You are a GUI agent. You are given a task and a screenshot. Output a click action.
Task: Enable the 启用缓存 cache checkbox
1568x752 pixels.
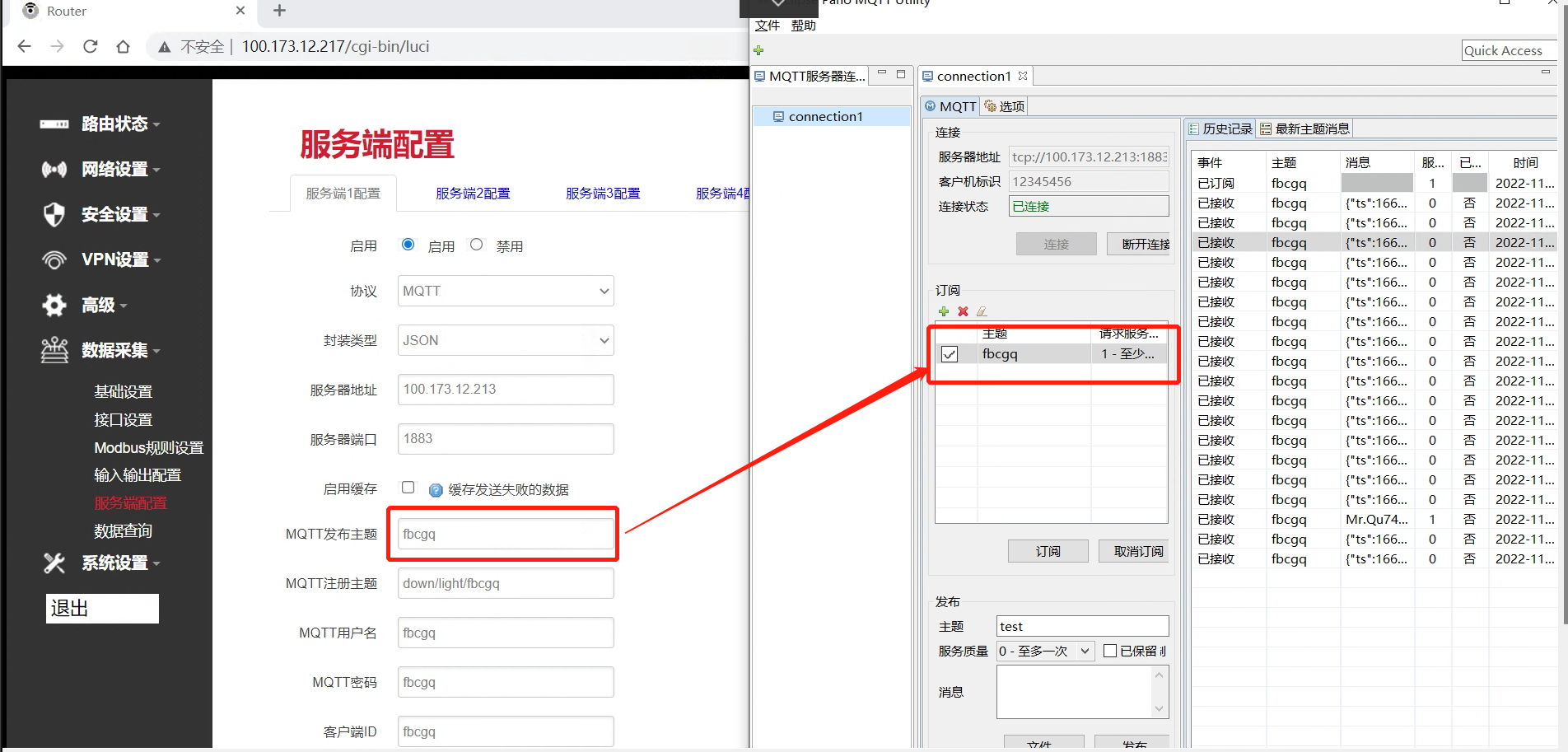click(x=408, y=488)
